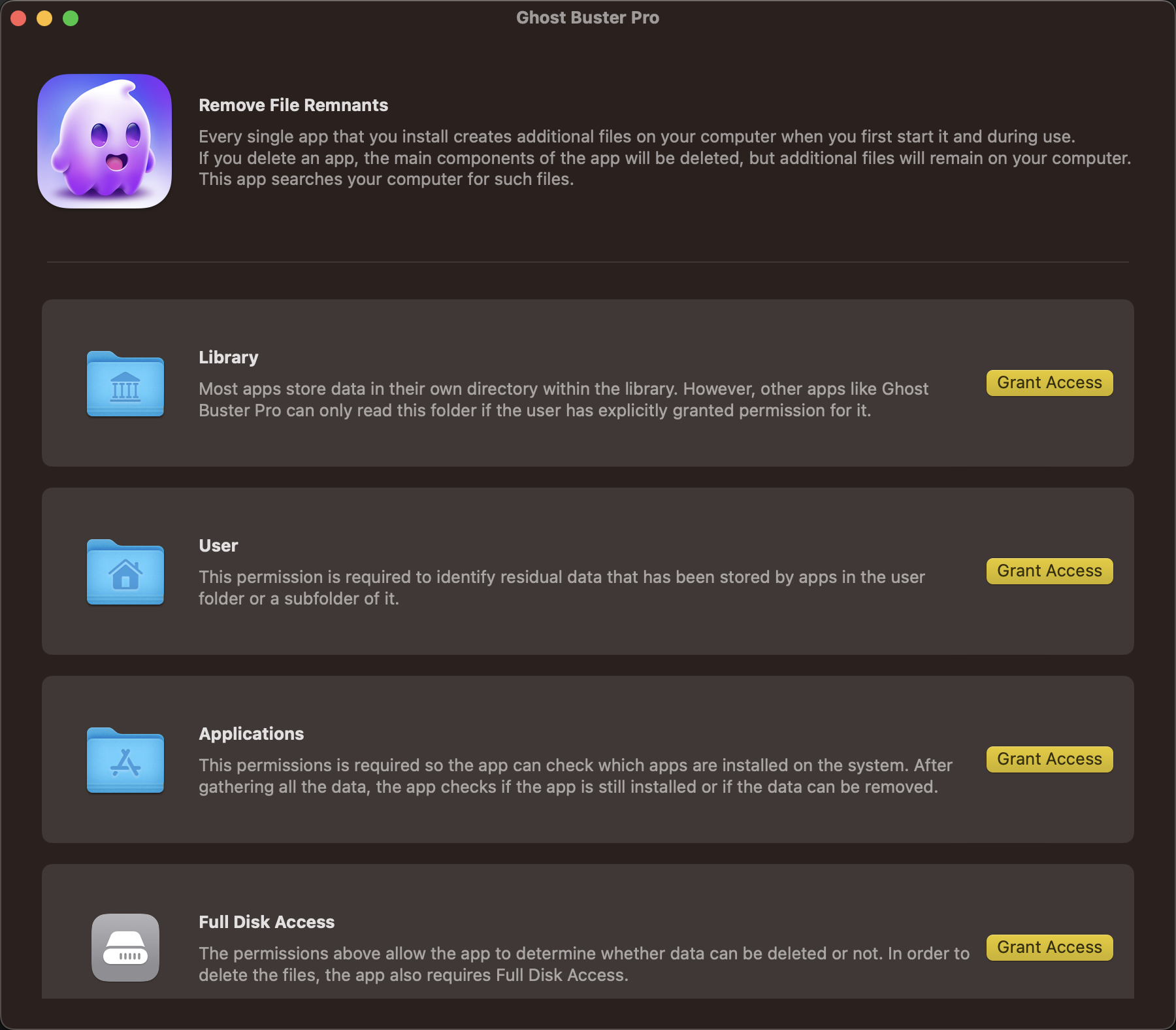
Task: Click the User home folder icon
Action: point(125,572)
